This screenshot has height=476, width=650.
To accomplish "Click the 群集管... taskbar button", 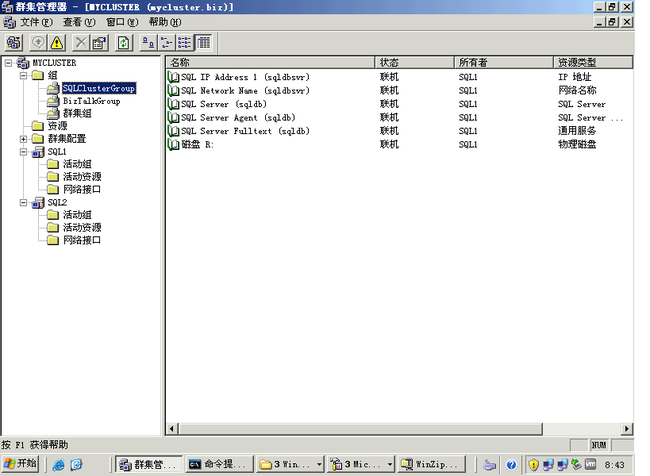I will point(149,464).
